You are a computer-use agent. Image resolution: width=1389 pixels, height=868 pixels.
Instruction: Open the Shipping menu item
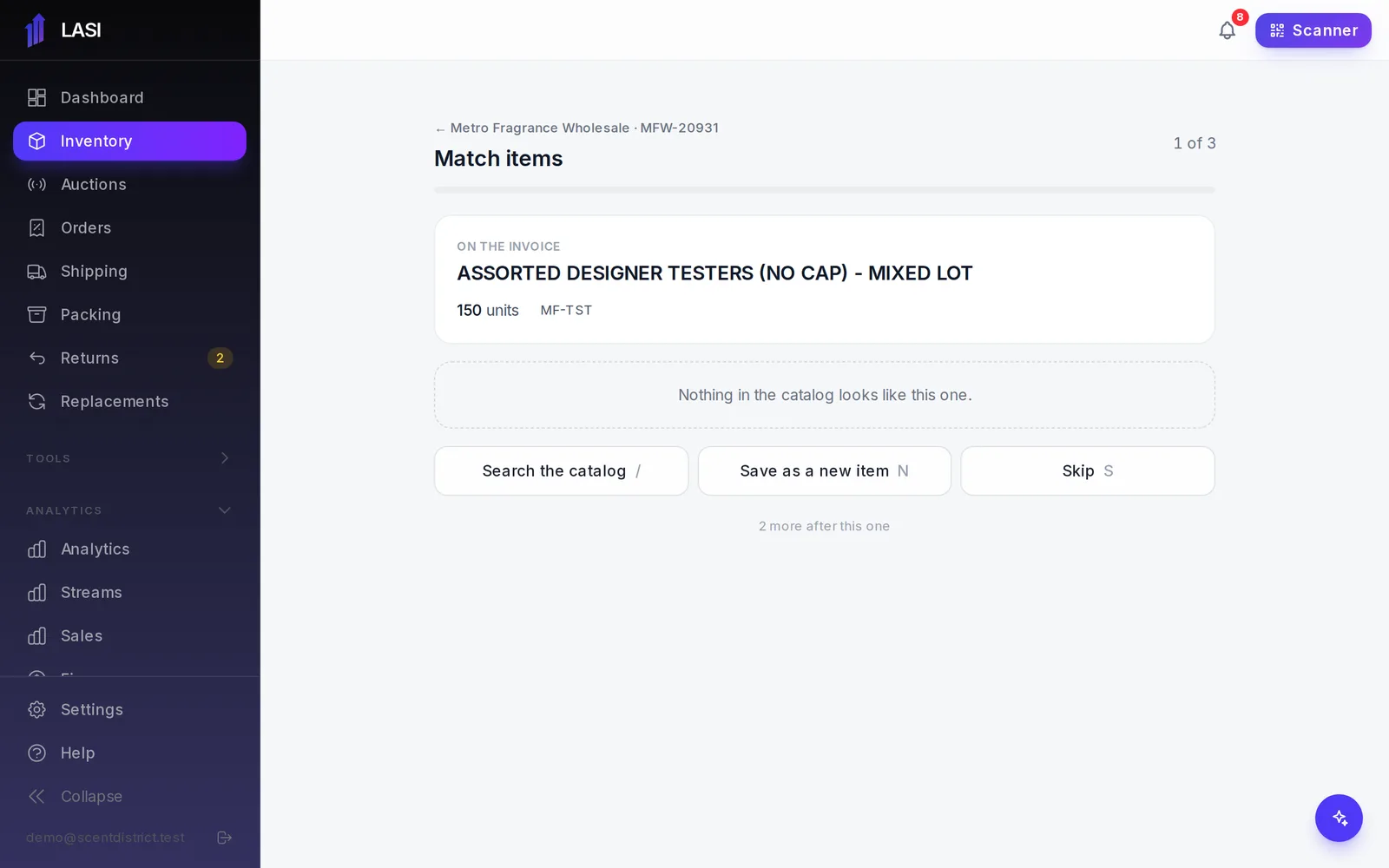click(x=129, y=271)
